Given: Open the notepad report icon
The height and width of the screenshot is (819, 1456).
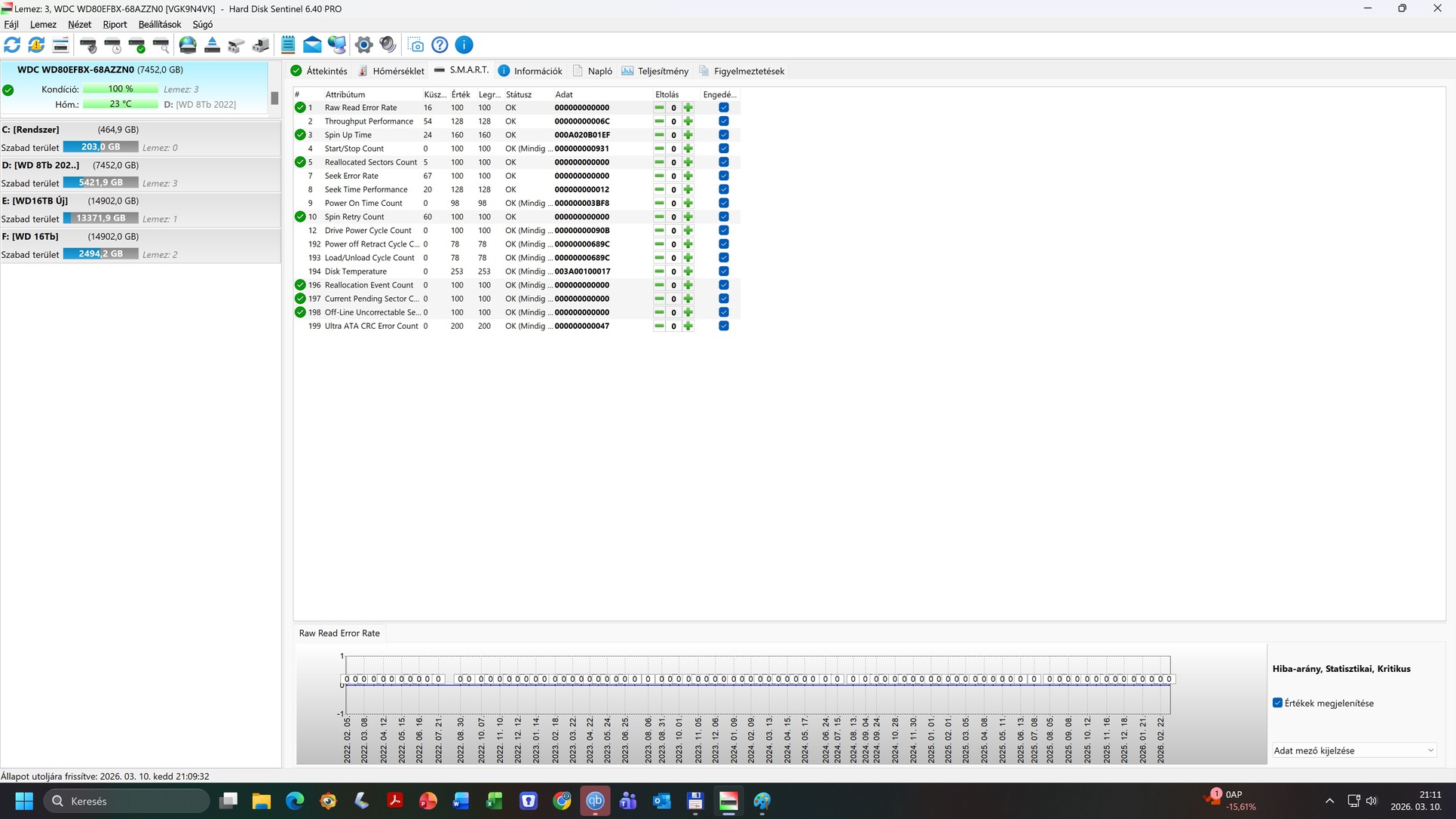Looking at the screenshot, I should (288, 45).
